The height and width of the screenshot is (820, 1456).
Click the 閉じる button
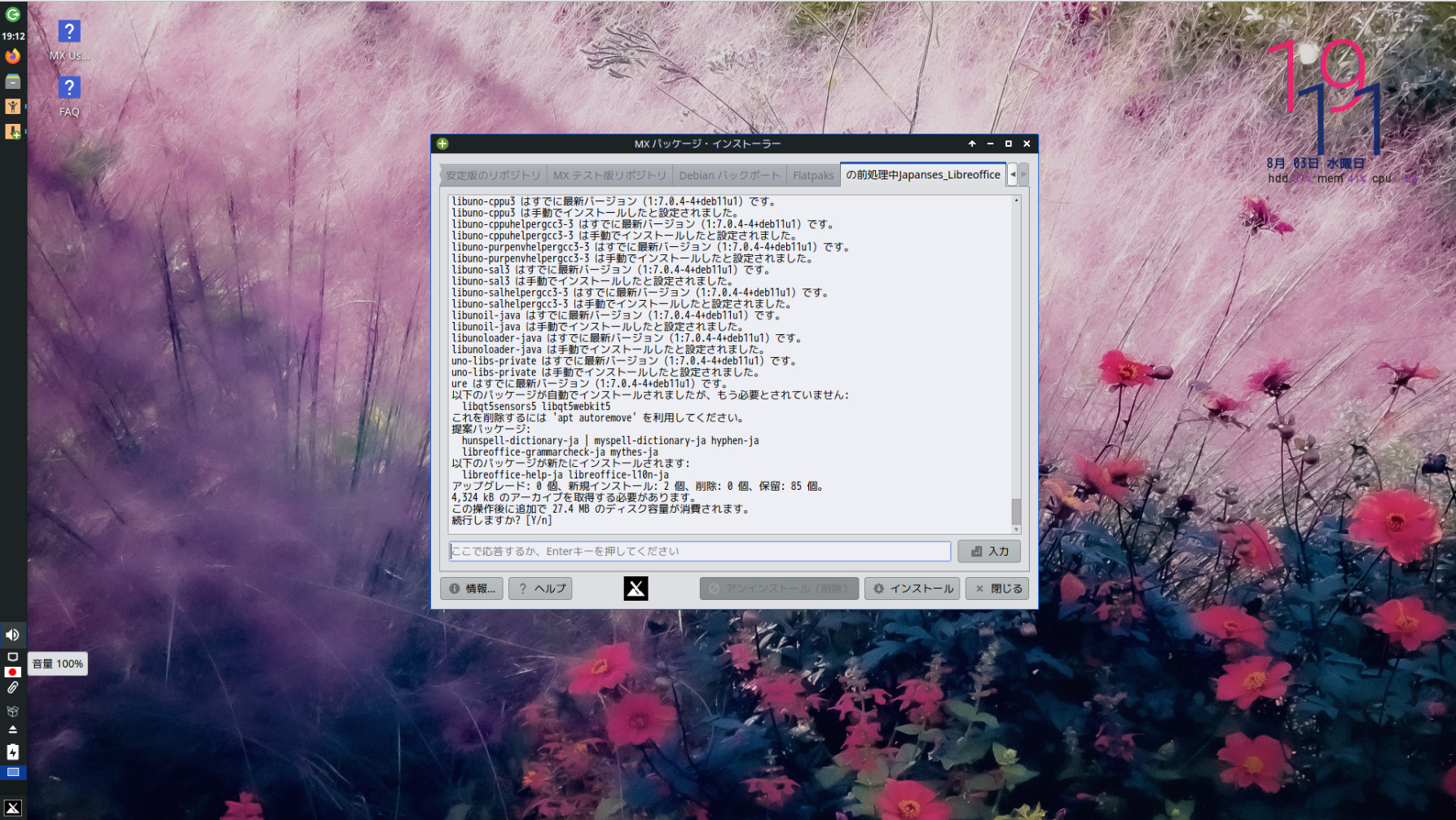[997, 589]
